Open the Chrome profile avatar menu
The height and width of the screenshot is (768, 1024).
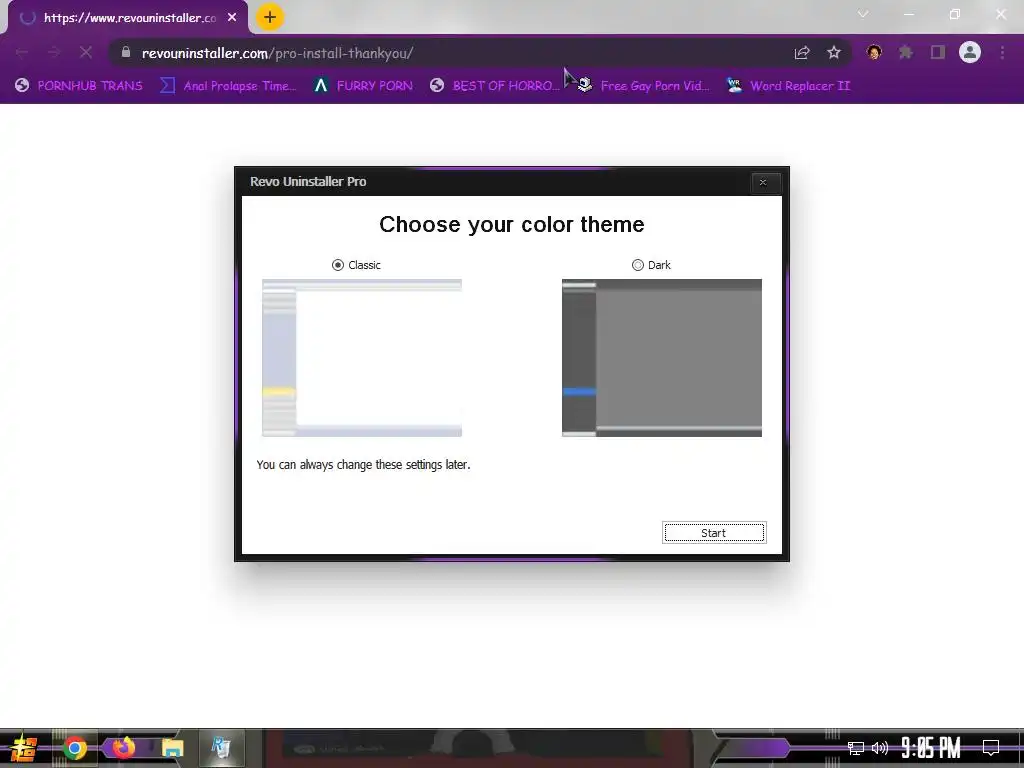[970, 52]
